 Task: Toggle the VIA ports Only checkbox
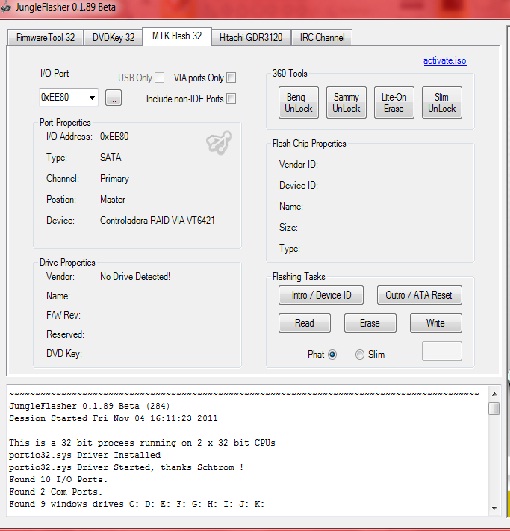pyautogui.click(x=231, y=78)
